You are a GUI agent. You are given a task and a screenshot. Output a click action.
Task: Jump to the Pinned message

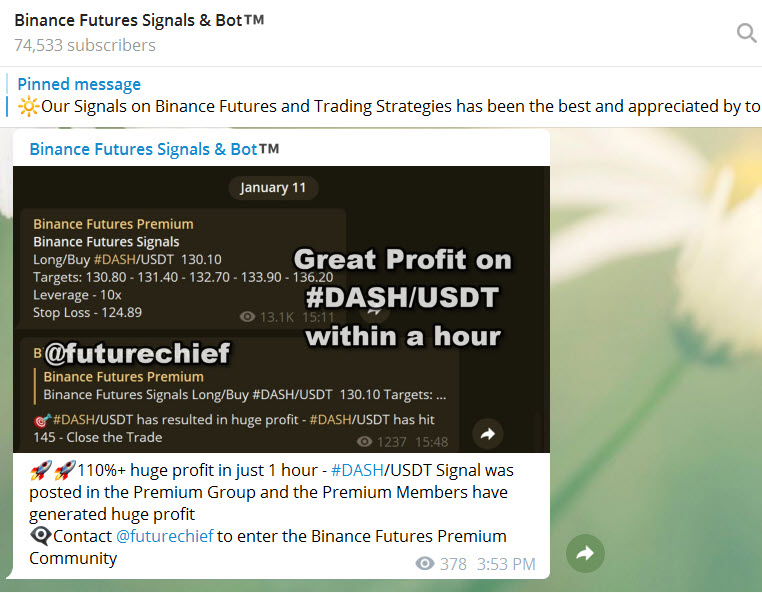pyautogui.click(x=79, y=84)
